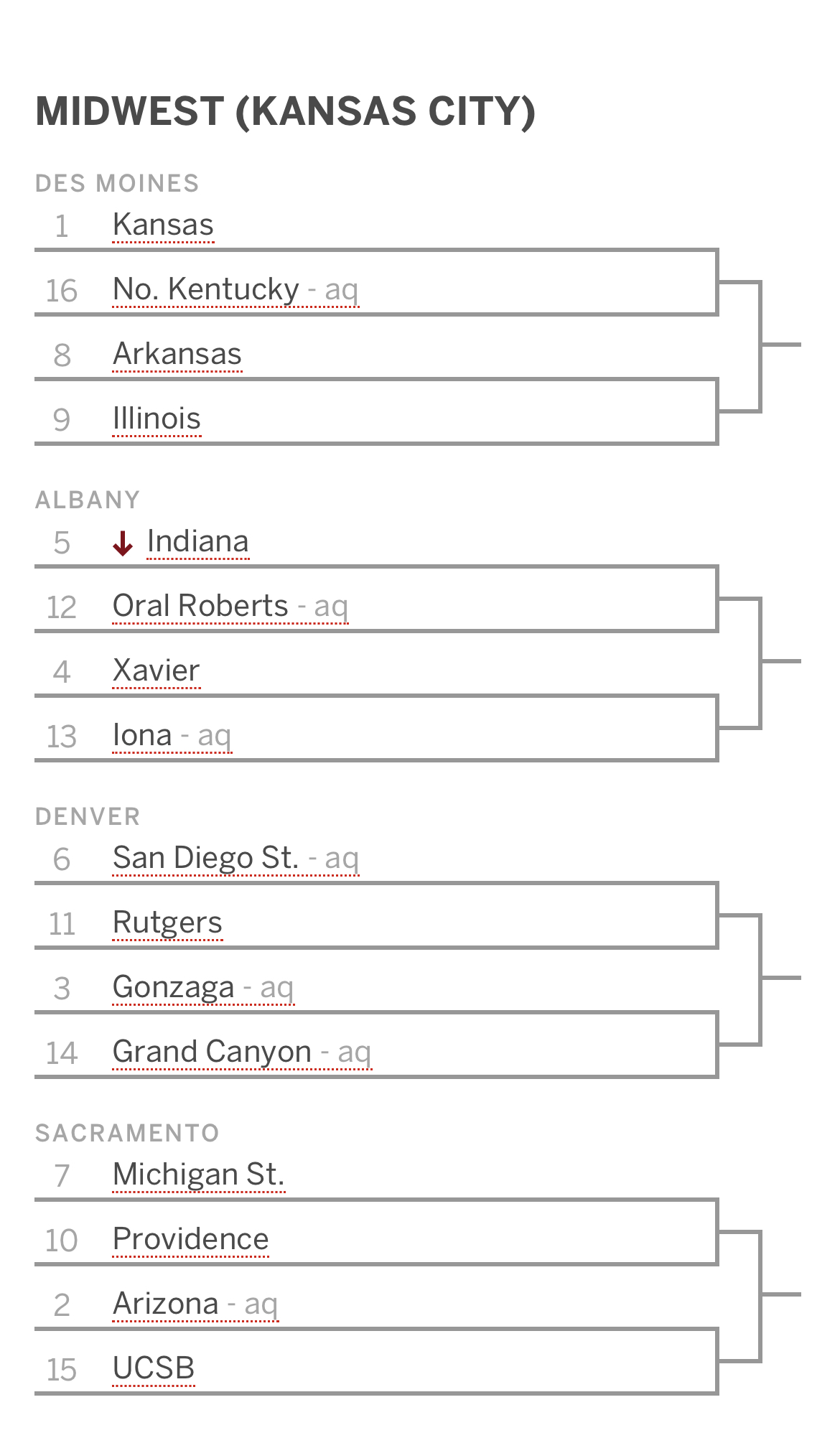This screenshot has height=1443, width=840.
Task: Open the Providence team link
Action: point(191,1240)
